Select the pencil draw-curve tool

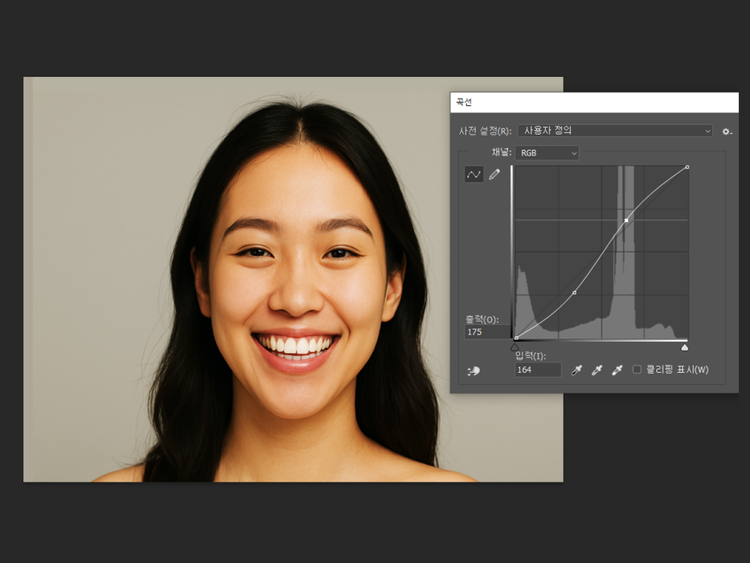pyautogui.click(x=494, y=175)
